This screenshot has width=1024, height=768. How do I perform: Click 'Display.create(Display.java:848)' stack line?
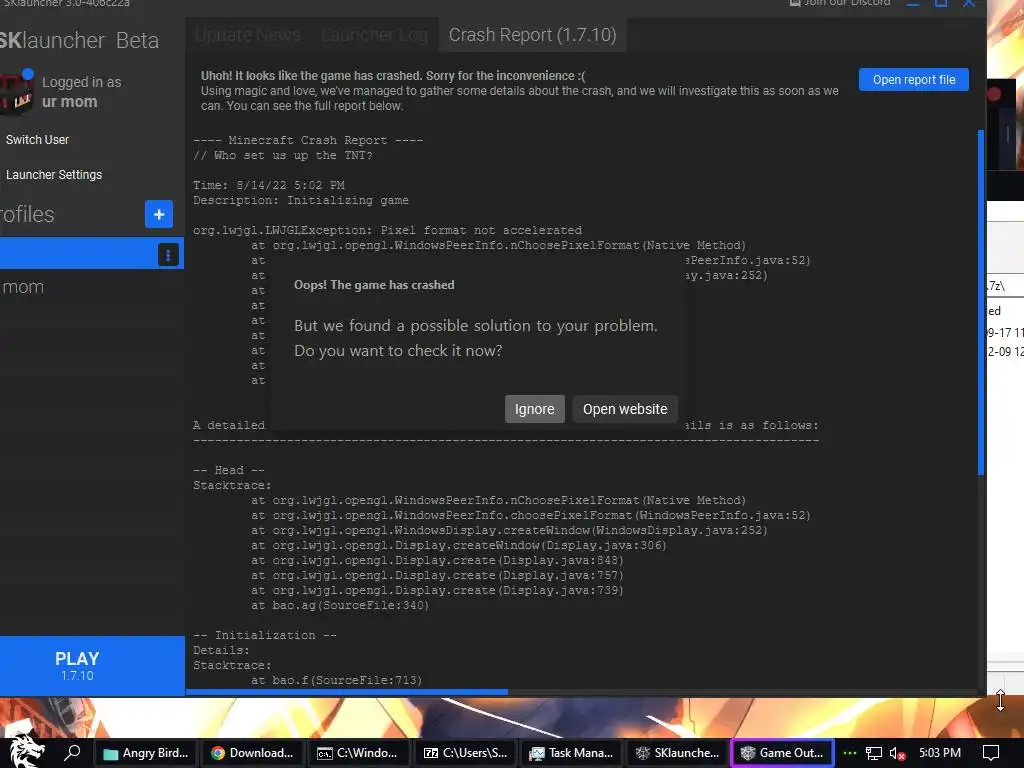tap(437, 560)
